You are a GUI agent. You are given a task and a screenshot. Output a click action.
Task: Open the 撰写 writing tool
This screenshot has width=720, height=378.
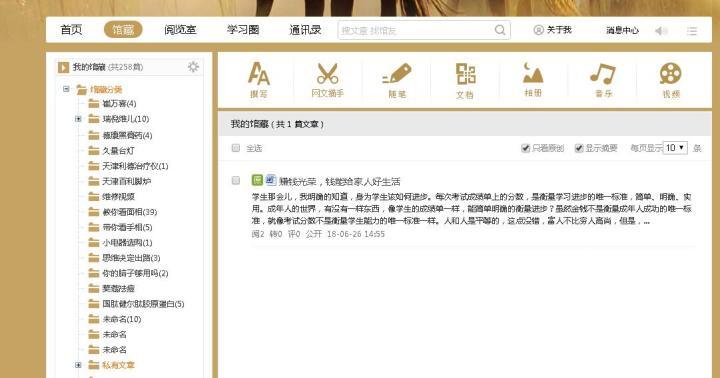click(259, 80)
